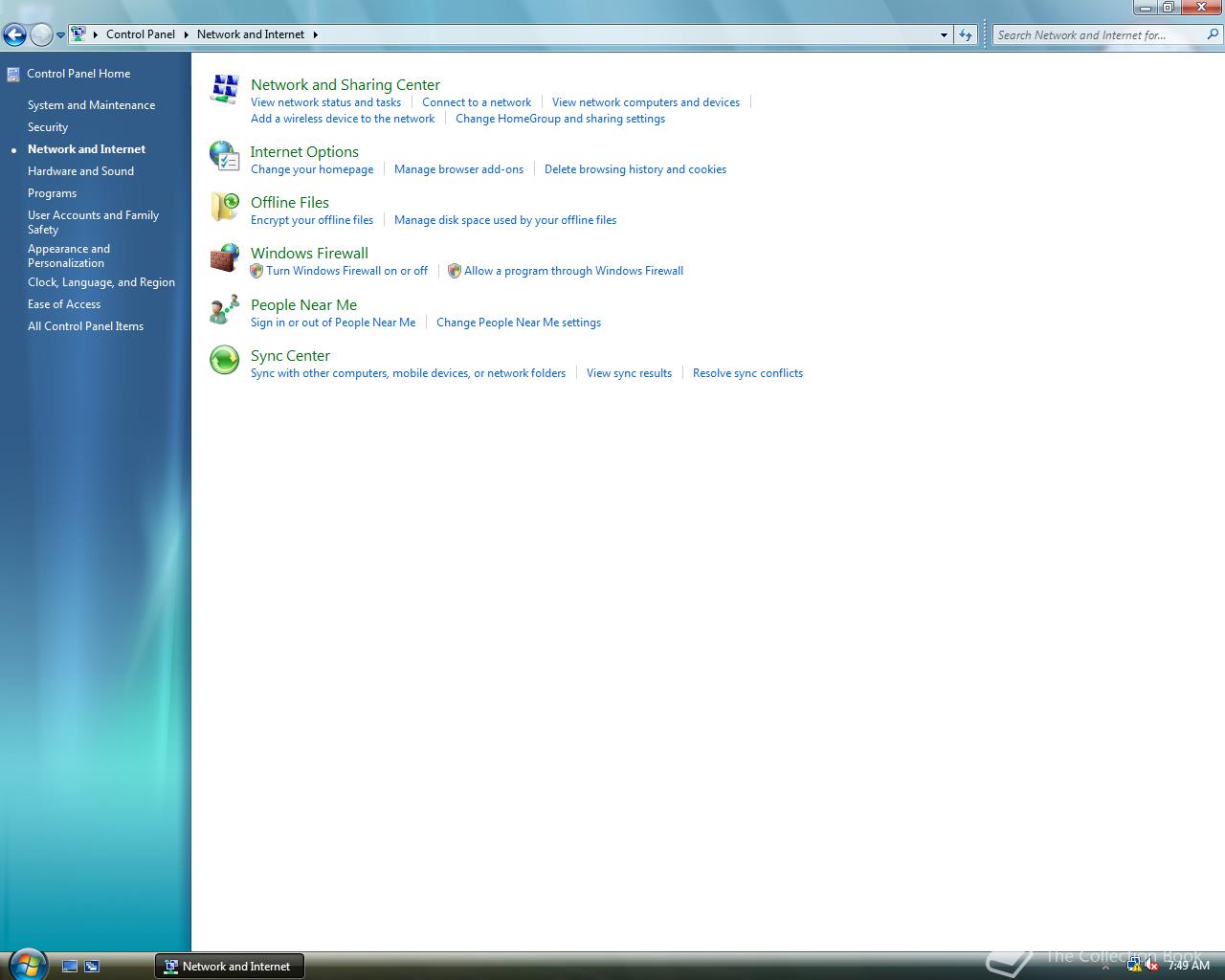Screen dimensions: 1225x980
Task: Click the network status tray icon
Action: click(x=1134, y=966)
